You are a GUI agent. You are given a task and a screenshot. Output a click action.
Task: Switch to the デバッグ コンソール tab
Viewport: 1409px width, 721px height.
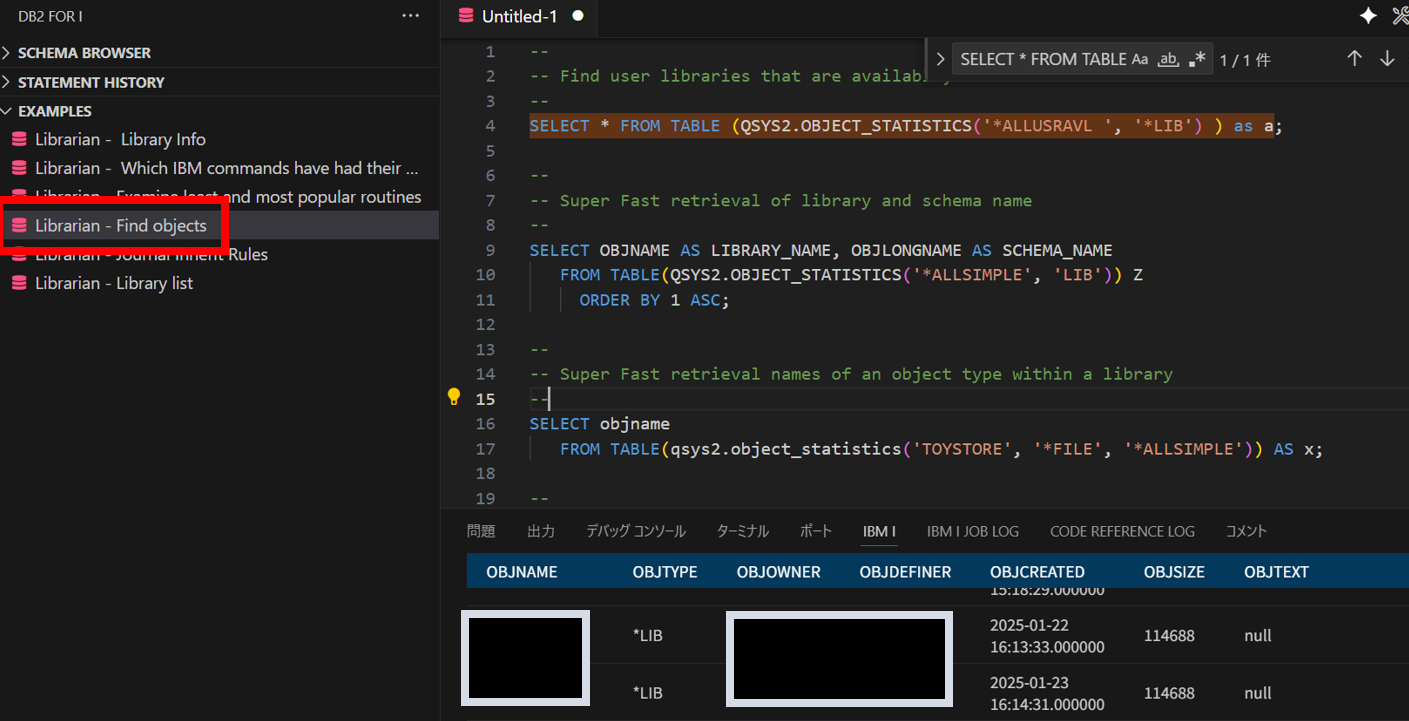(636, 531)
